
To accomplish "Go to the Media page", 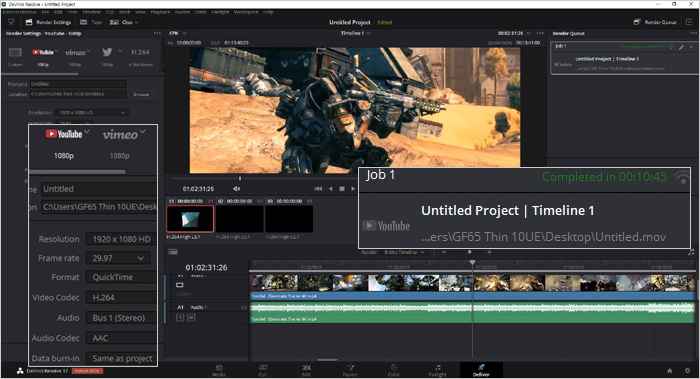I will [219, 370].
